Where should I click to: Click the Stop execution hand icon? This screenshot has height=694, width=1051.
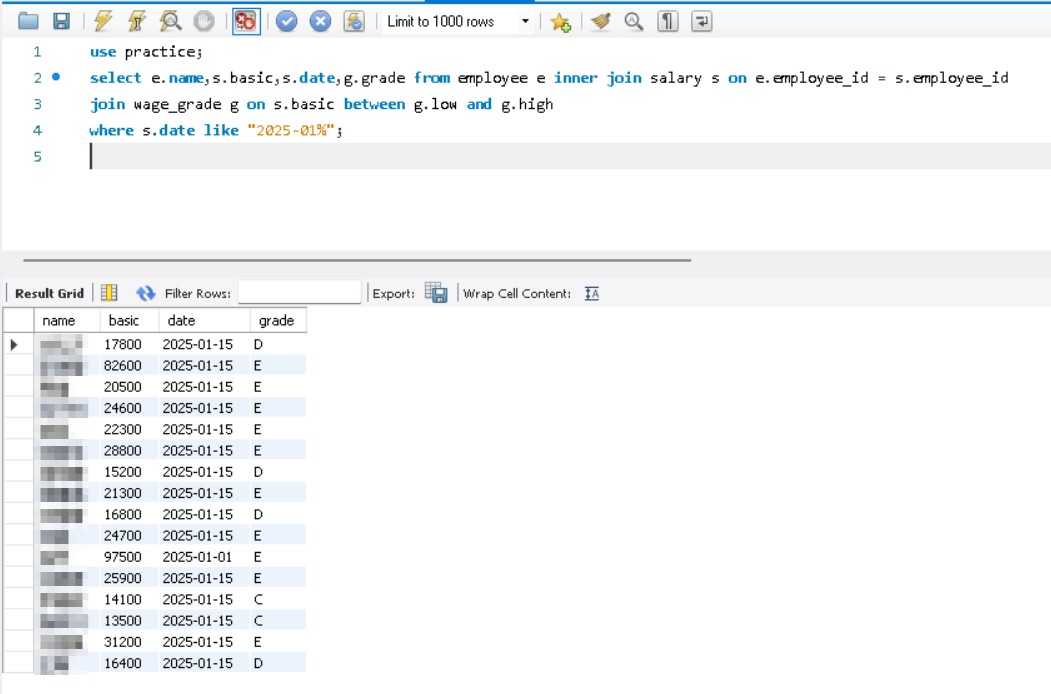pyautogui.click(x=203, y=21)
